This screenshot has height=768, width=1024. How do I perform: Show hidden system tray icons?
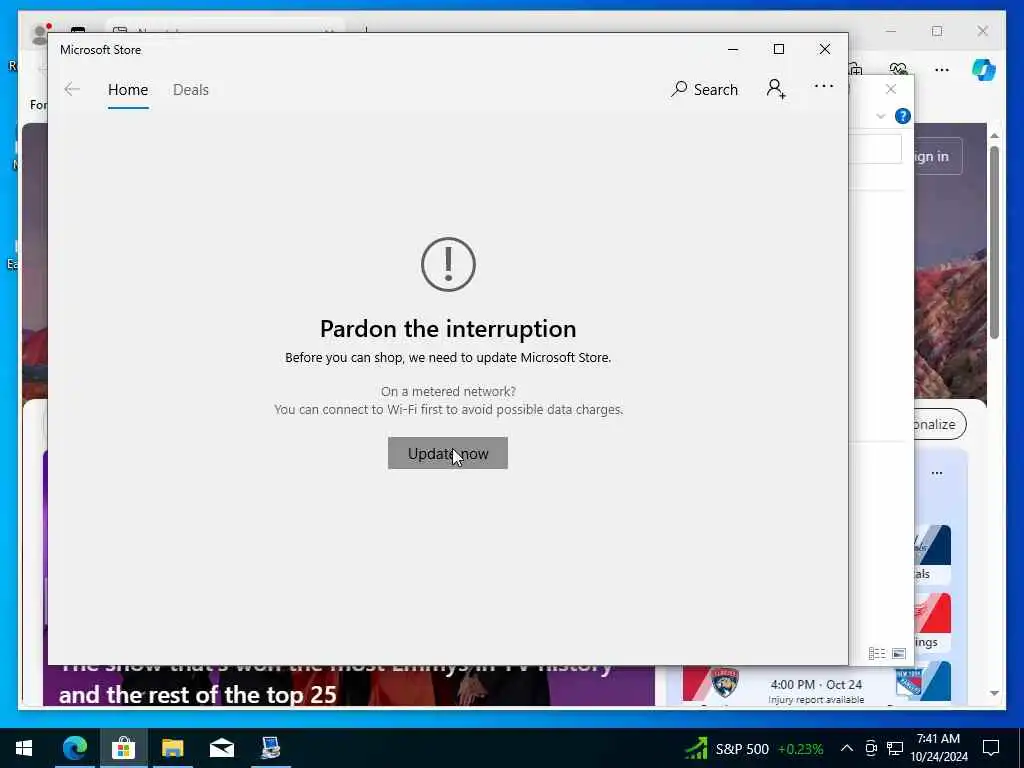pyautogui.click(x=846, y=748)
